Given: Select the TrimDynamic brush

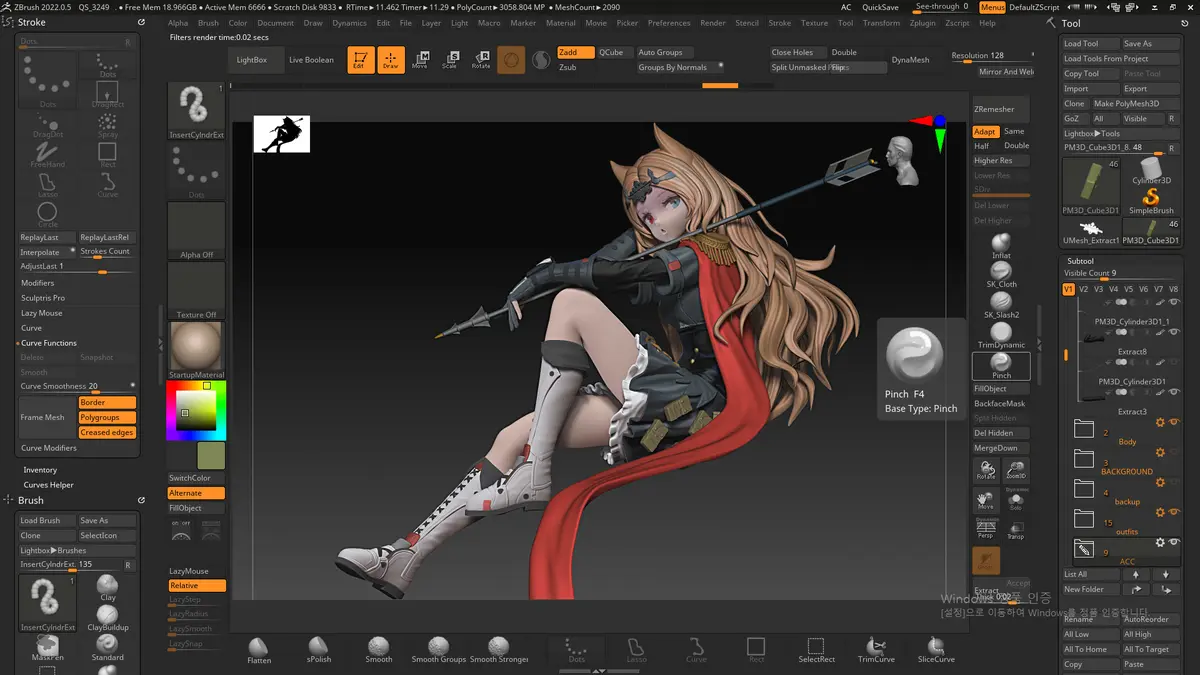Looking at the screenshot, I should [1001, 335].
